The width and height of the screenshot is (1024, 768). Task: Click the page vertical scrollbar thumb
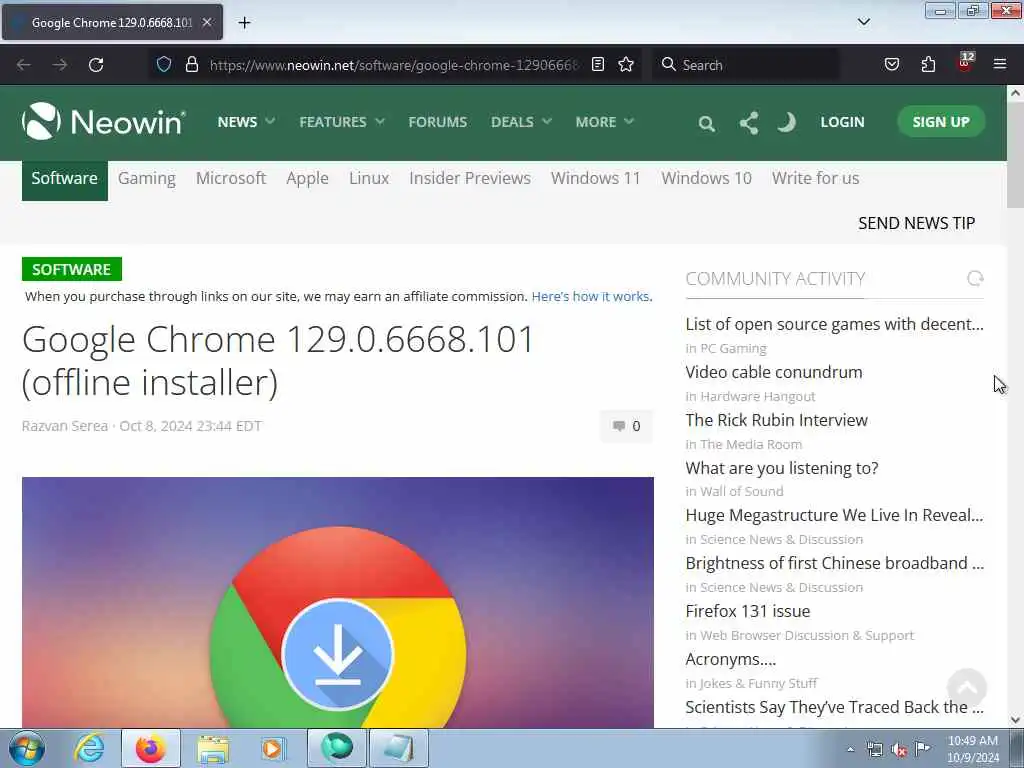(1015, 155)
